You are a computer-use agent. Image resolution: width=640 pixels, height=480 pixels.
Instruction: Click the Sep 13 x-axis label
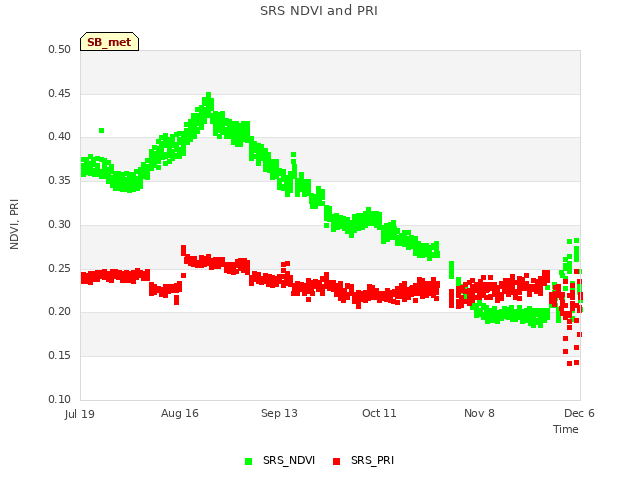coord(279,413)
